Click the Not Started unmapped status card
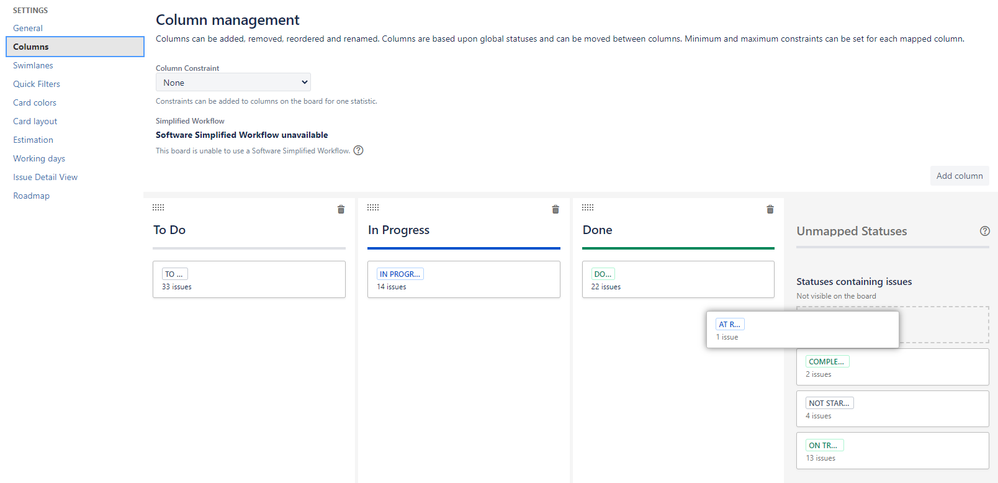This screenshot has height=483, width=998. [892, 408]
